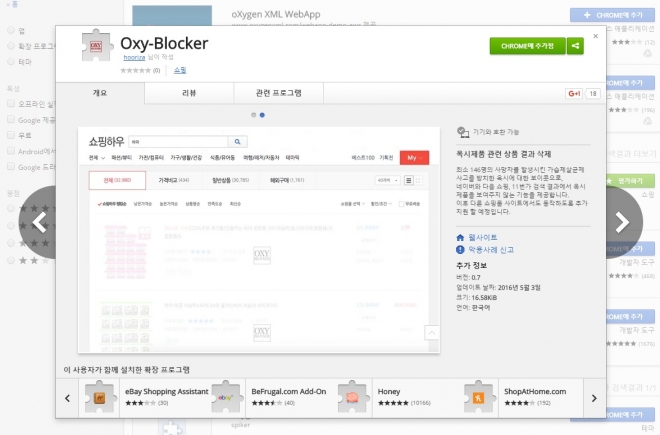Select the 개요 tab

point(100,93)
